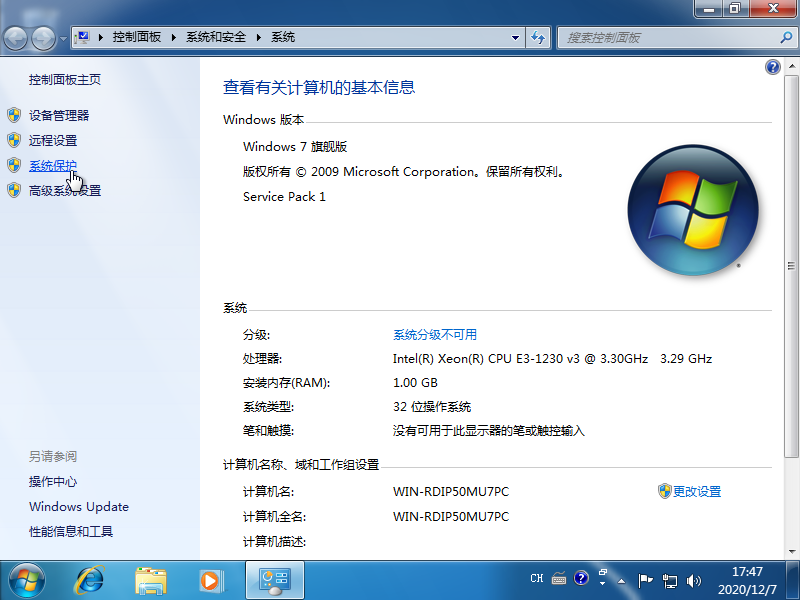Open the network icon in system tray
800x600 pixels.
[x=669, y=578]
